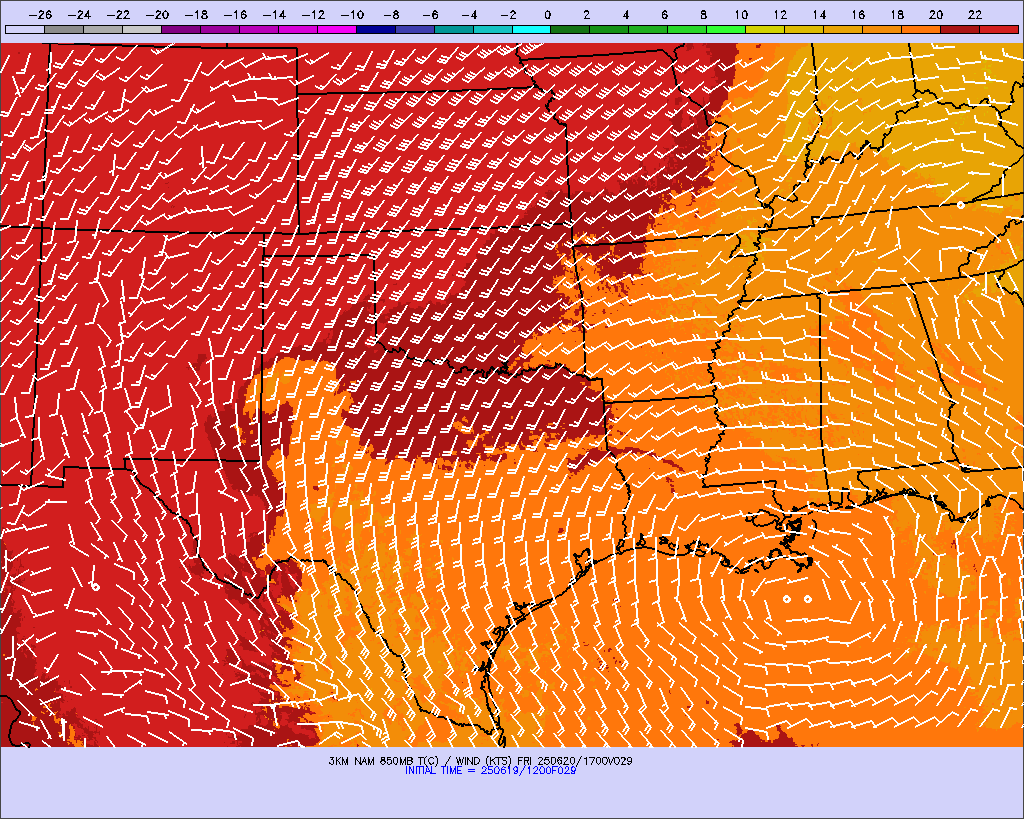1024x819 pixels.
Task: Click the bright magenta swatch between -12 and -10
Action: tap(338, 29)
